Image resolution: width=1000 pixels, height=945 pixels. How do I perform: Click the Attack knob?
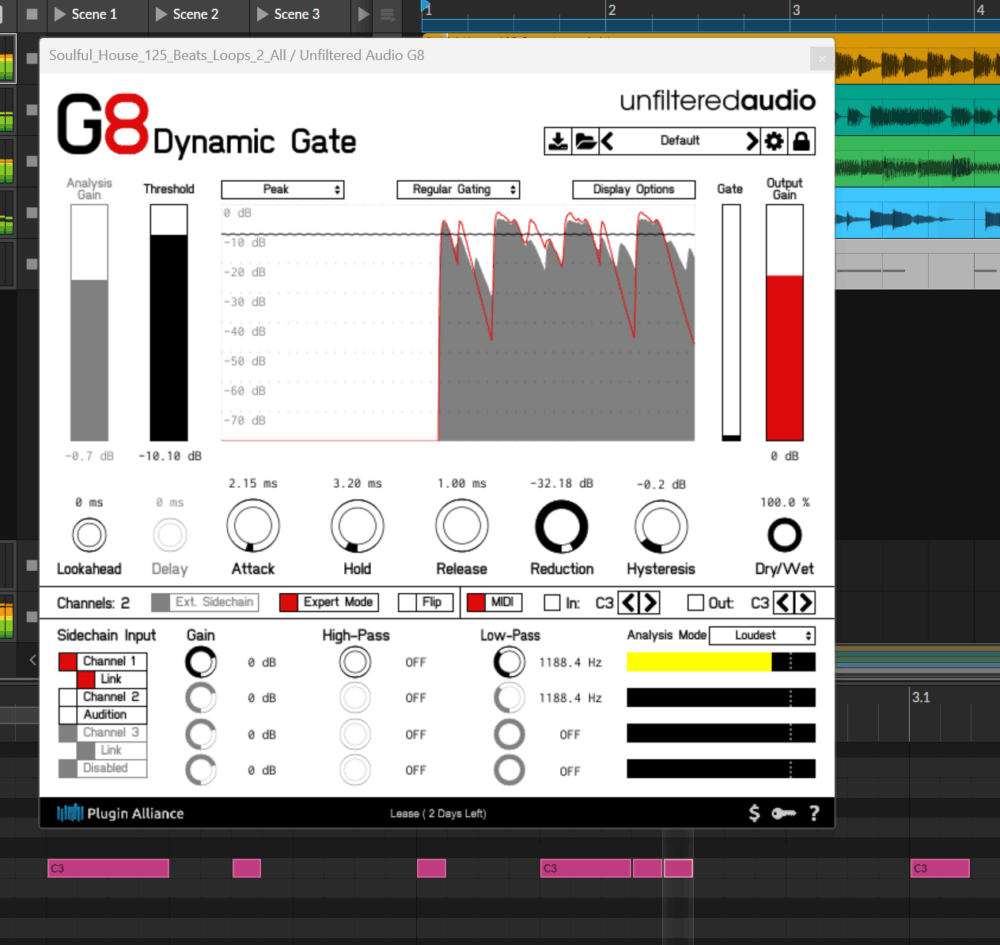(253, 526)
